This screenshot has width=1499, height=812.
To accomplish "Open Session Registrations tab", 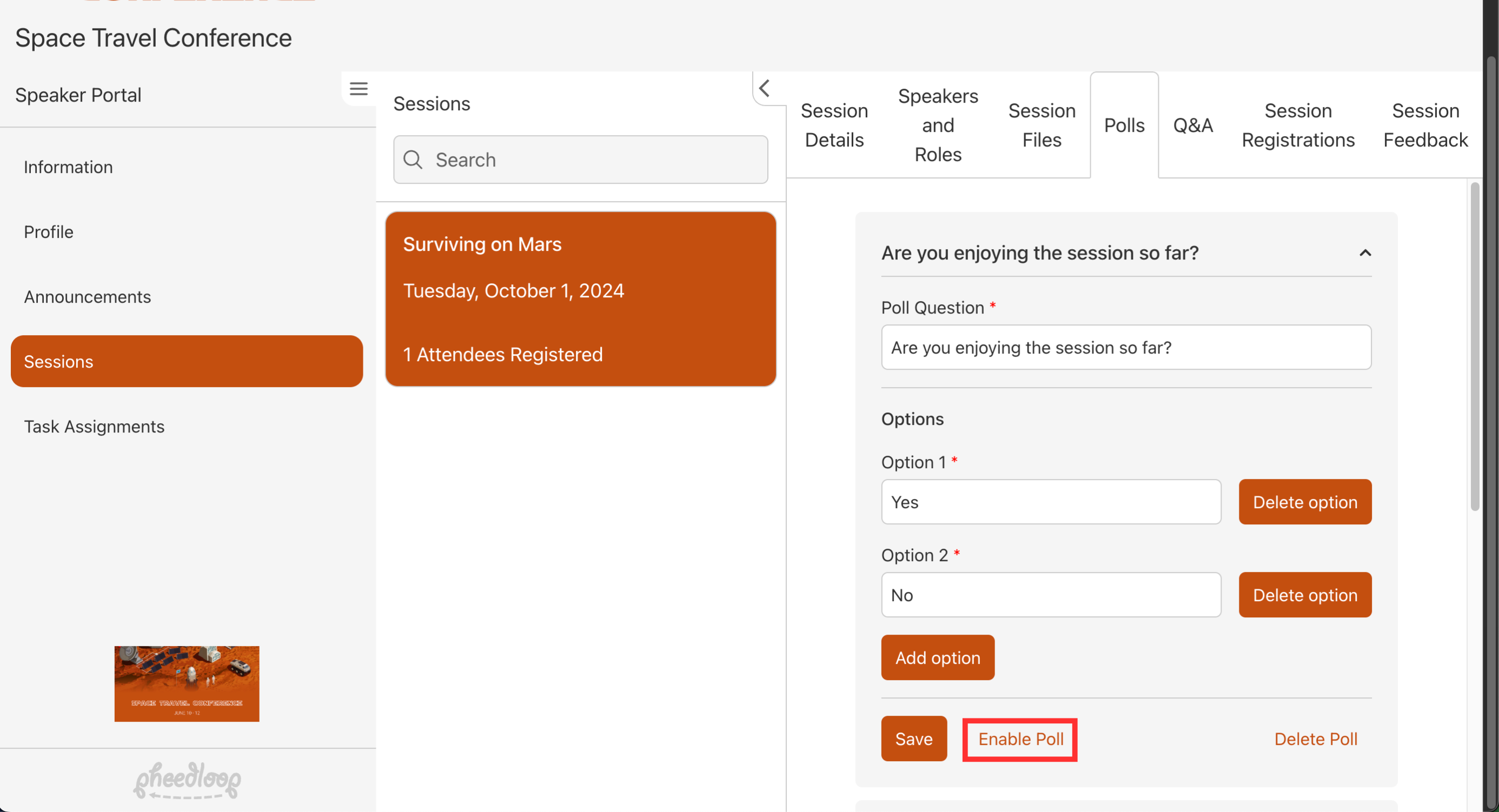I will 1298,125.
